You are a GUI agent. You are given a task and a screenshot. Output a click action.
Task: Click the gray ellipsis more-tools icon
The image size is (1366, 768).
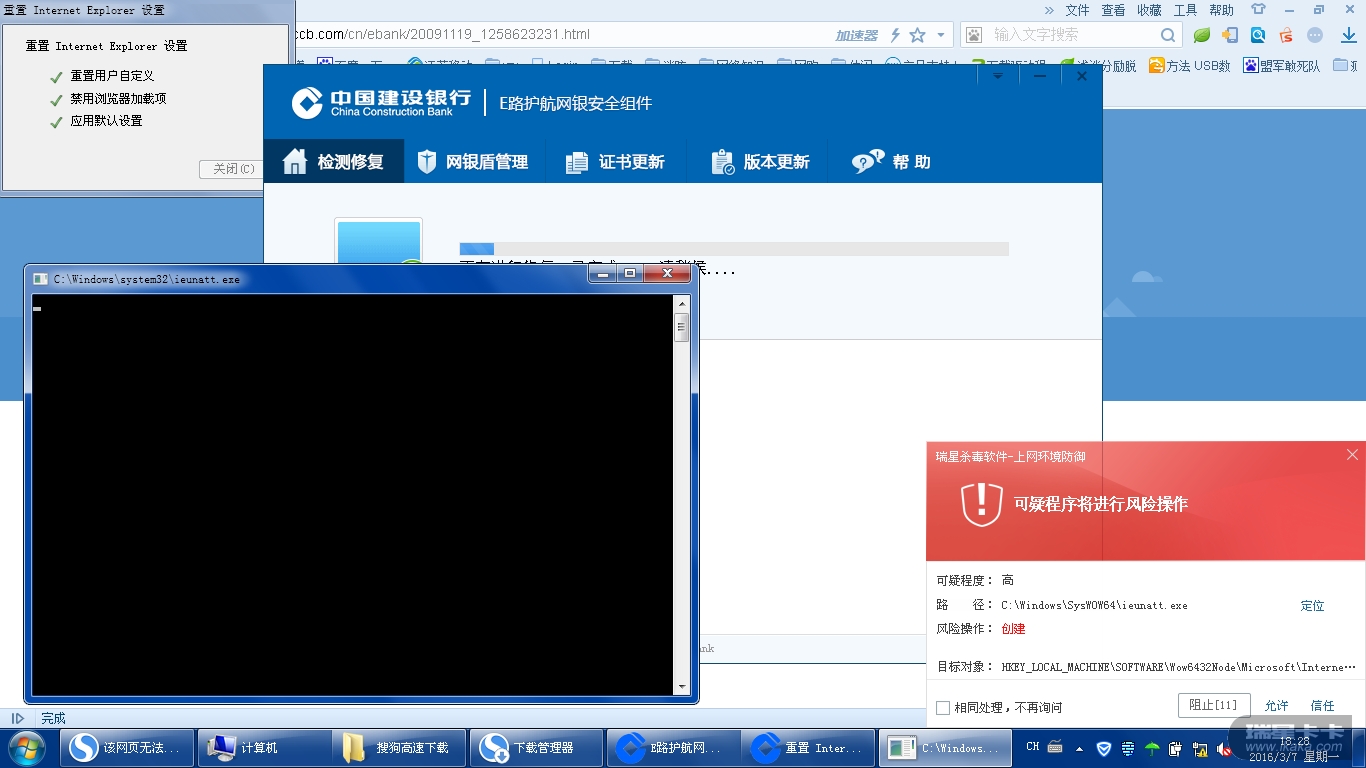1315,35
